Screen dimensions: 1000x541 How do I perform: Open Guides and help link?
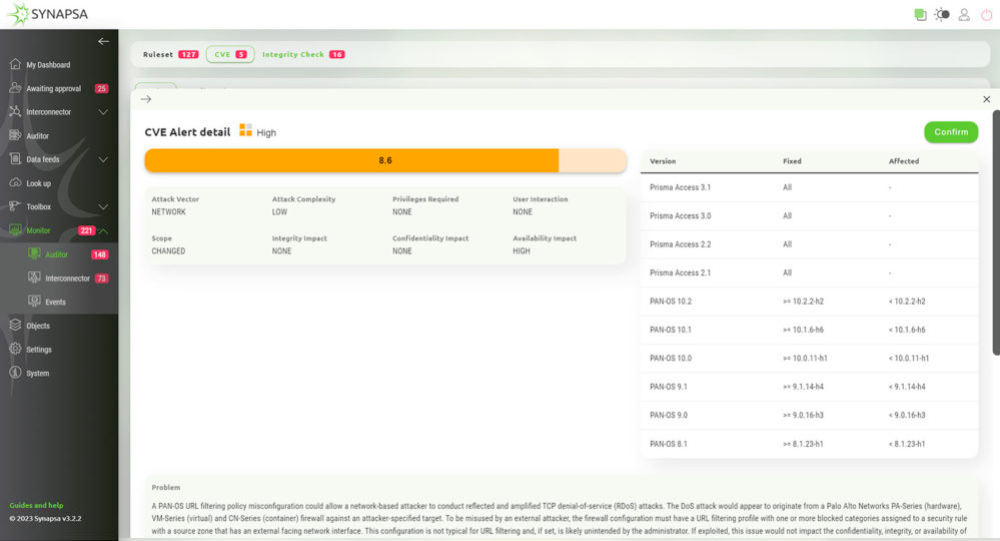[x=36, y=505]
